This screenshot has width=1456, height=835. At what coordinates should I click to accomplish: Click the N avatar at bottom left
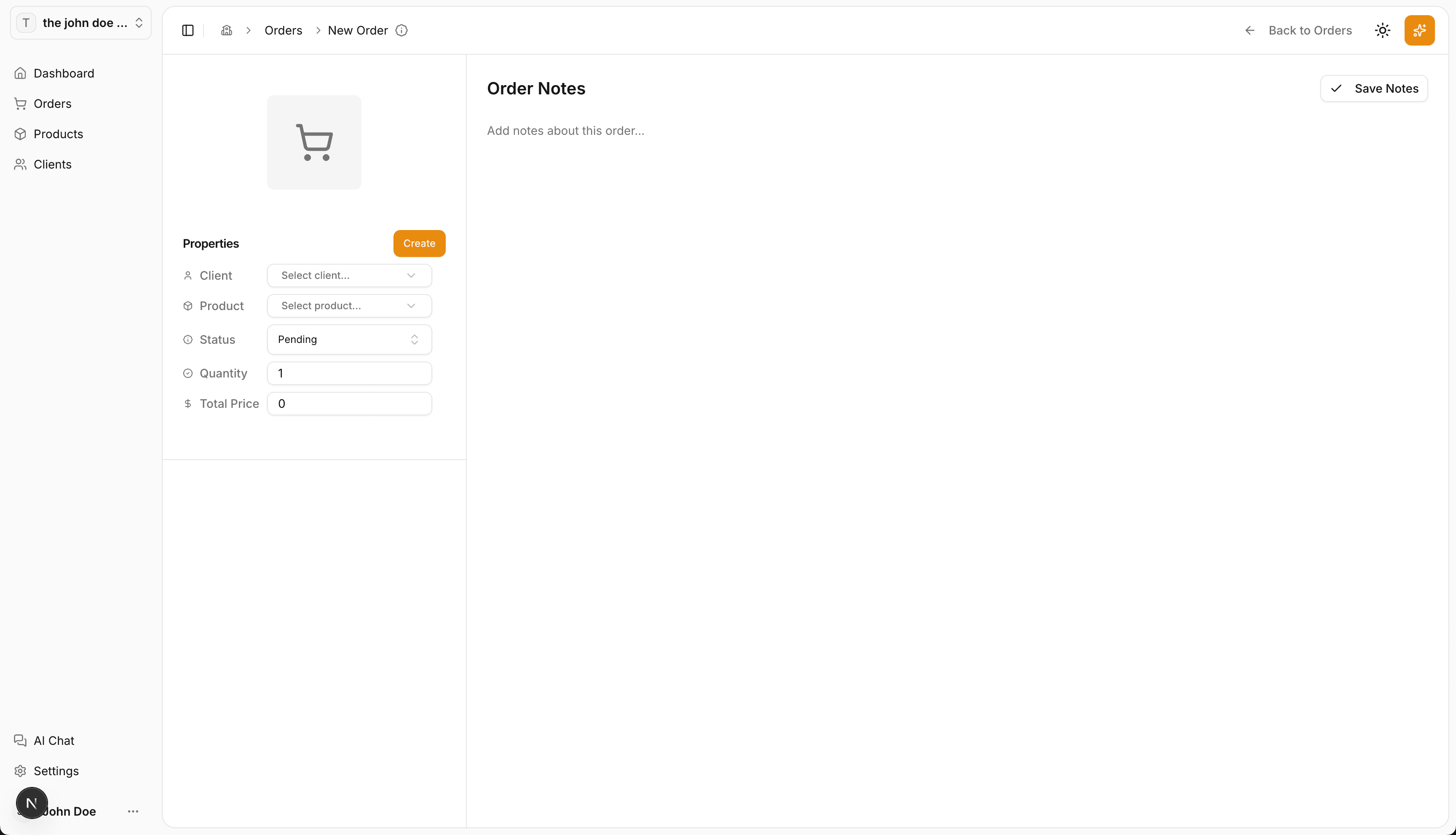point(32,803)
